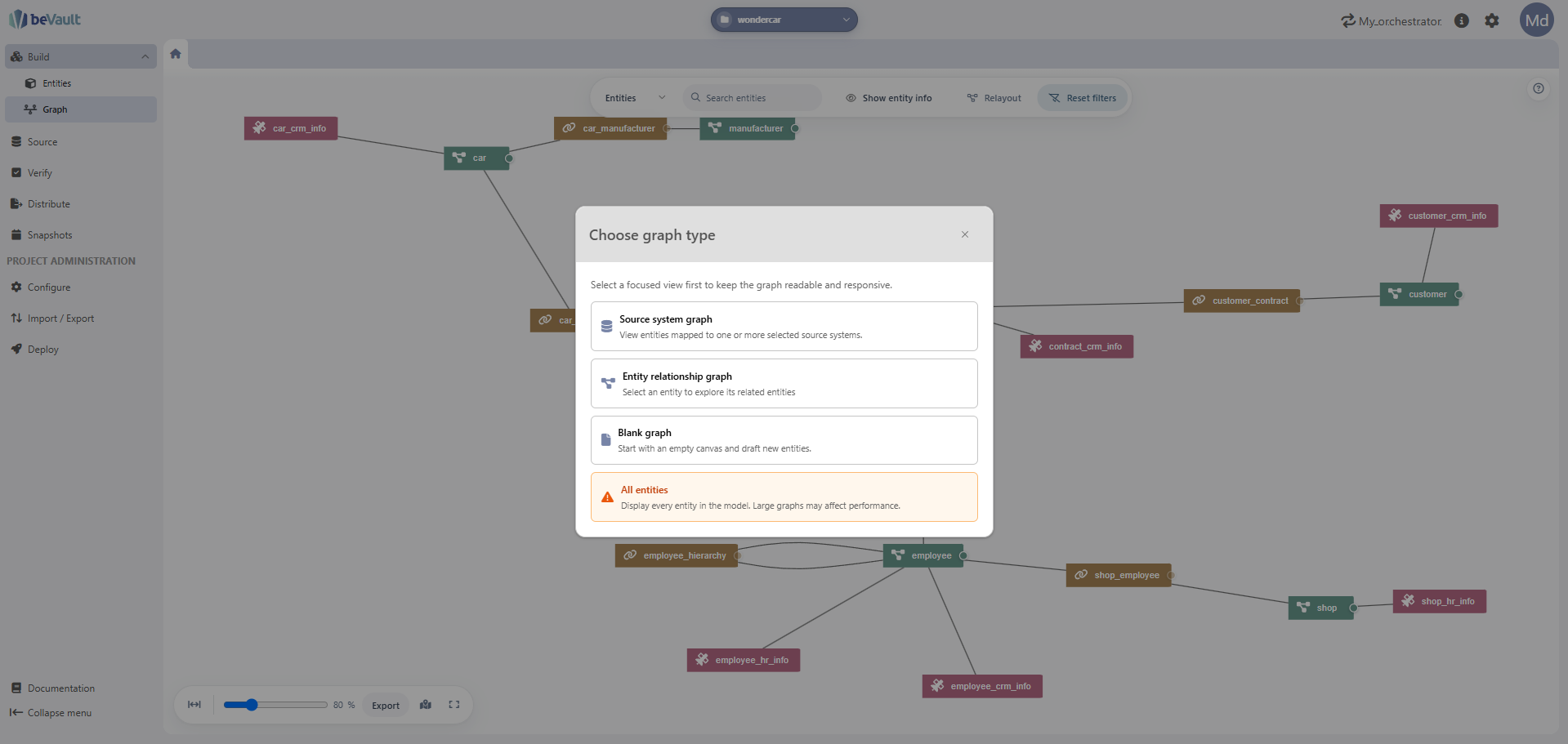
Task: Select the employee hub node
Action: click(x=923, y=555)
